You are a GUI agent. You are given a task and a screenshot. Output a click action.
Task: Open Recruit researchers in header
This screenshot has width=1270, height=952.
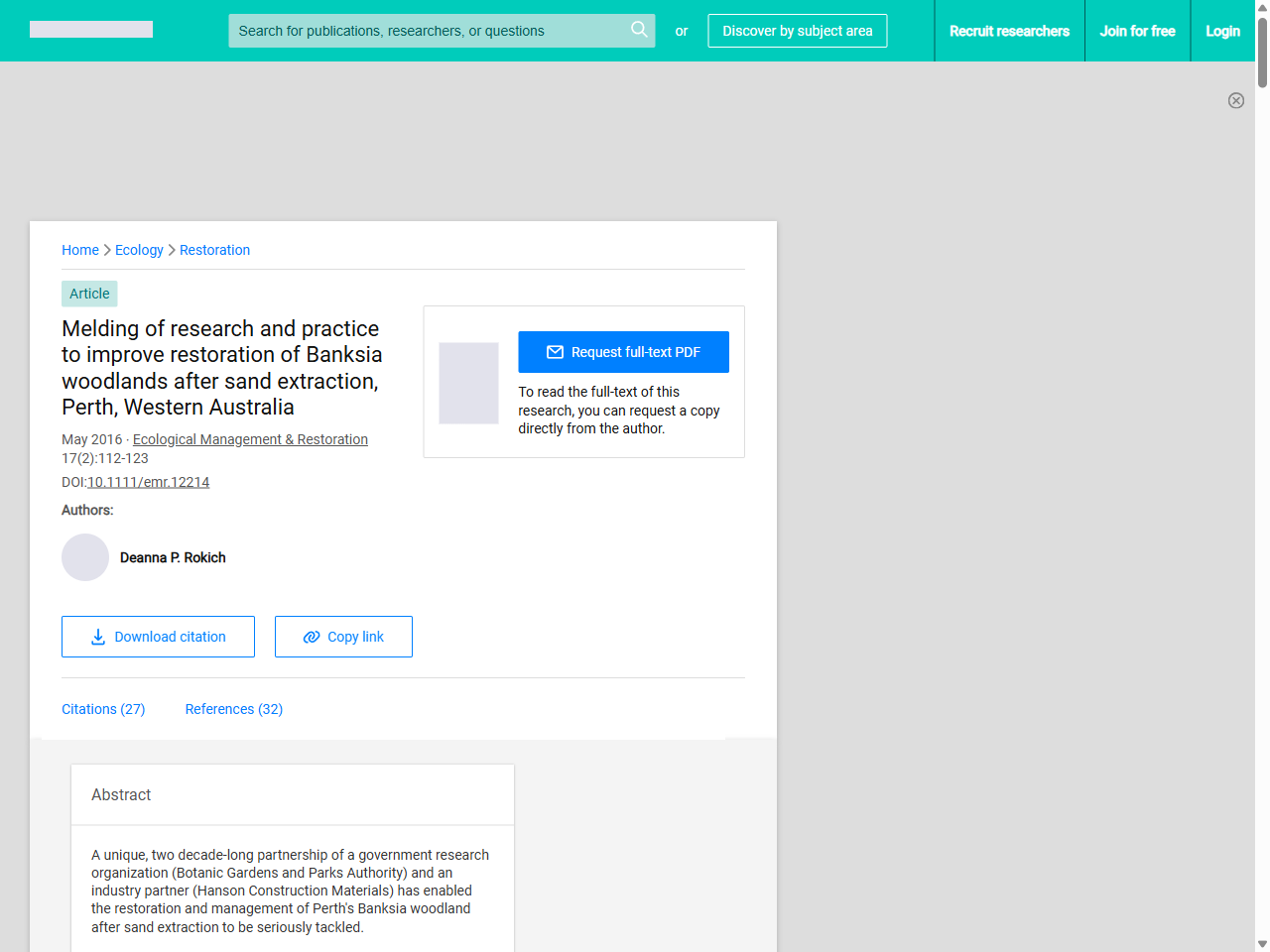point(1009,31)
